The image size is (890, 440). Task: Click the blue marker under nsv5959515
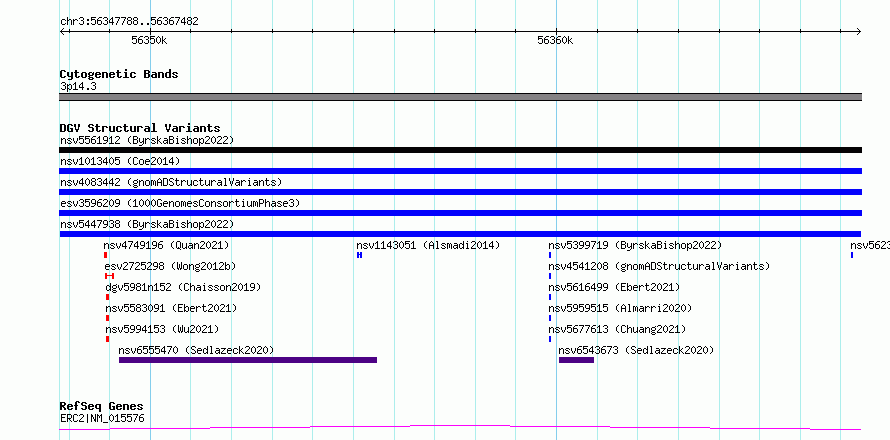point(550,318)
